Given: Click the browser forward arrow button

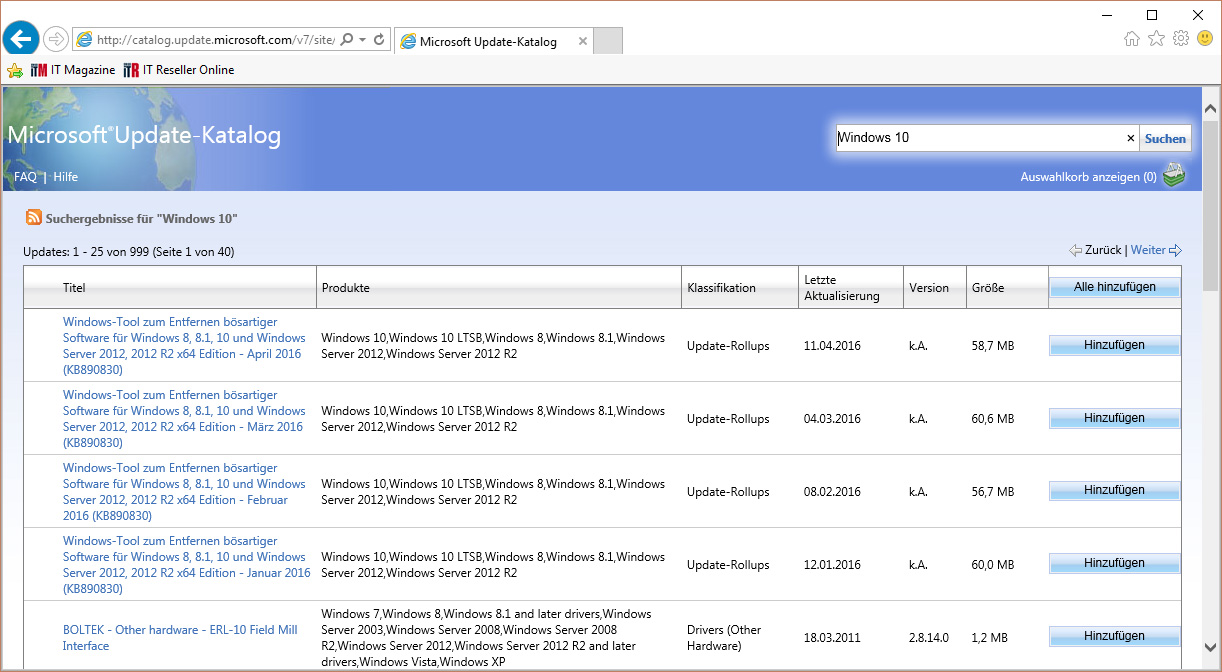Looking at the screenshot, I should pos(56,40).
